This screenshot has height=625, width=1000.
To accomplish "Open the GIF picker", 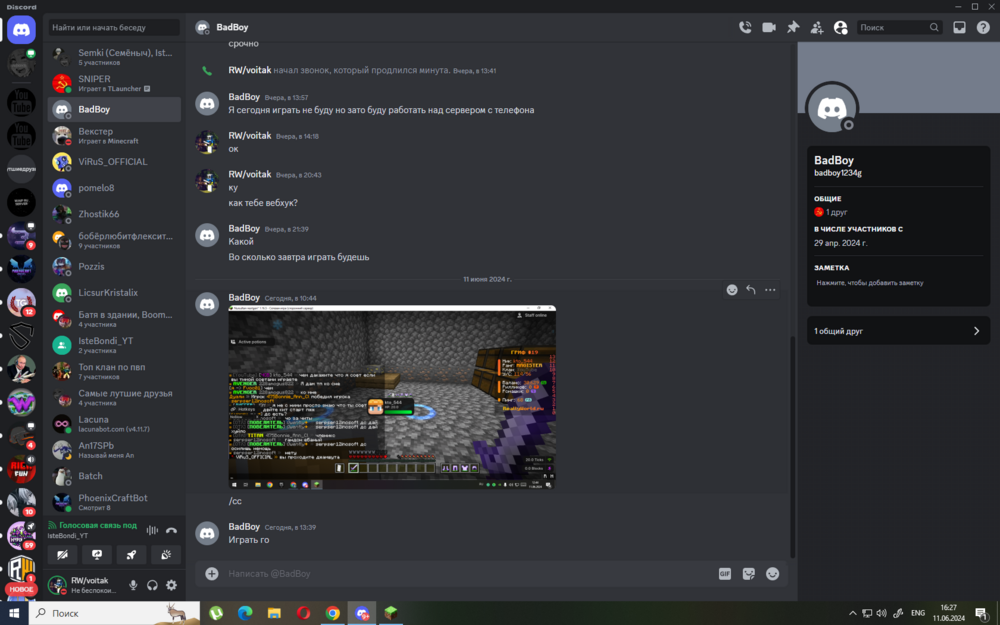I will click(724, 574).
